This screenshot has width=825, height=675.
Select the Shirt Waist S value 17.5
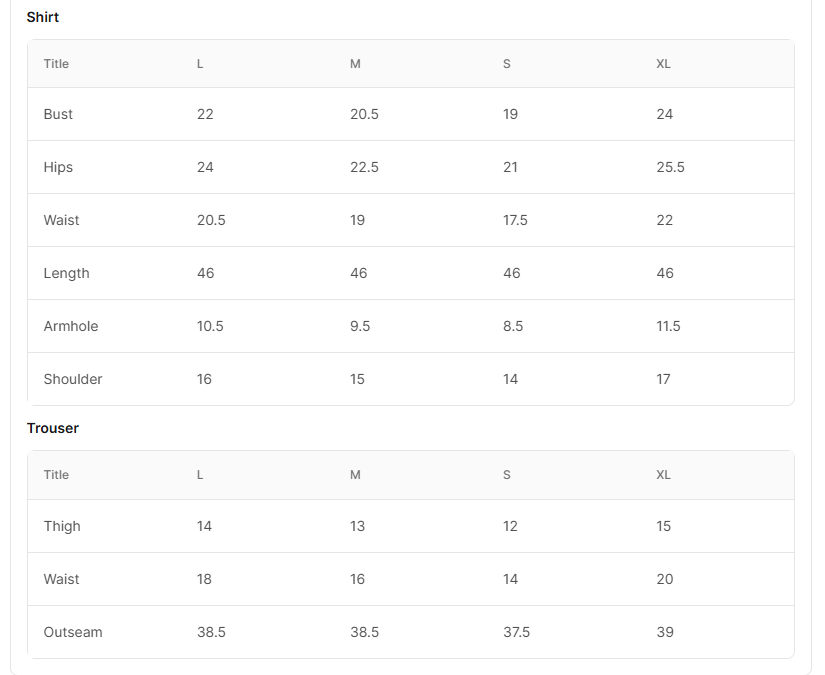coord(515,220)
